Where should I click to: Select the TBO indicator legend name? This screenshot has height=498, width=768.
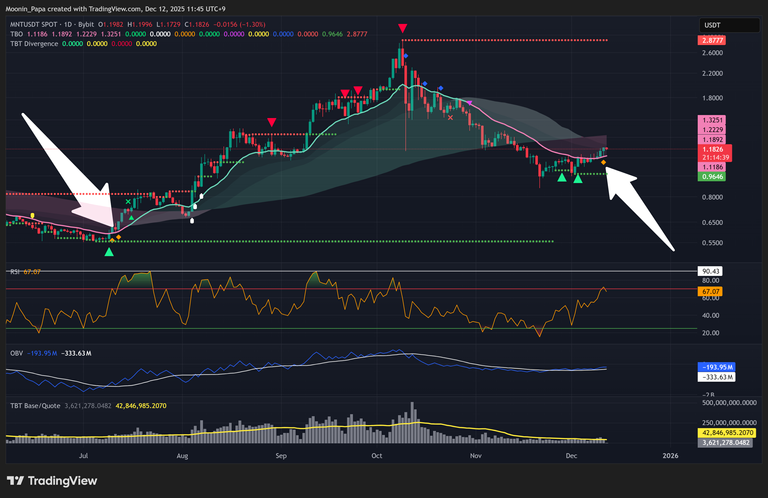(14, 33)
